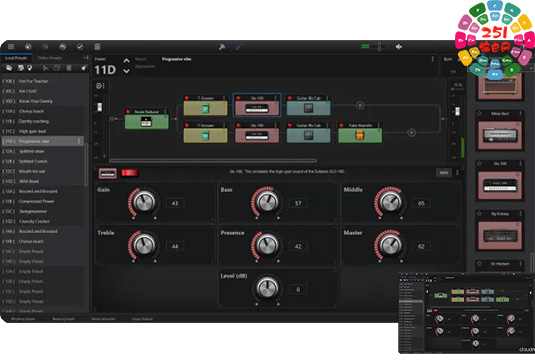This screenshot has width=535, height=363.
Task: Select the Noise Reducer pedal block
Action: pyautogui.click(x=146, y=122)
